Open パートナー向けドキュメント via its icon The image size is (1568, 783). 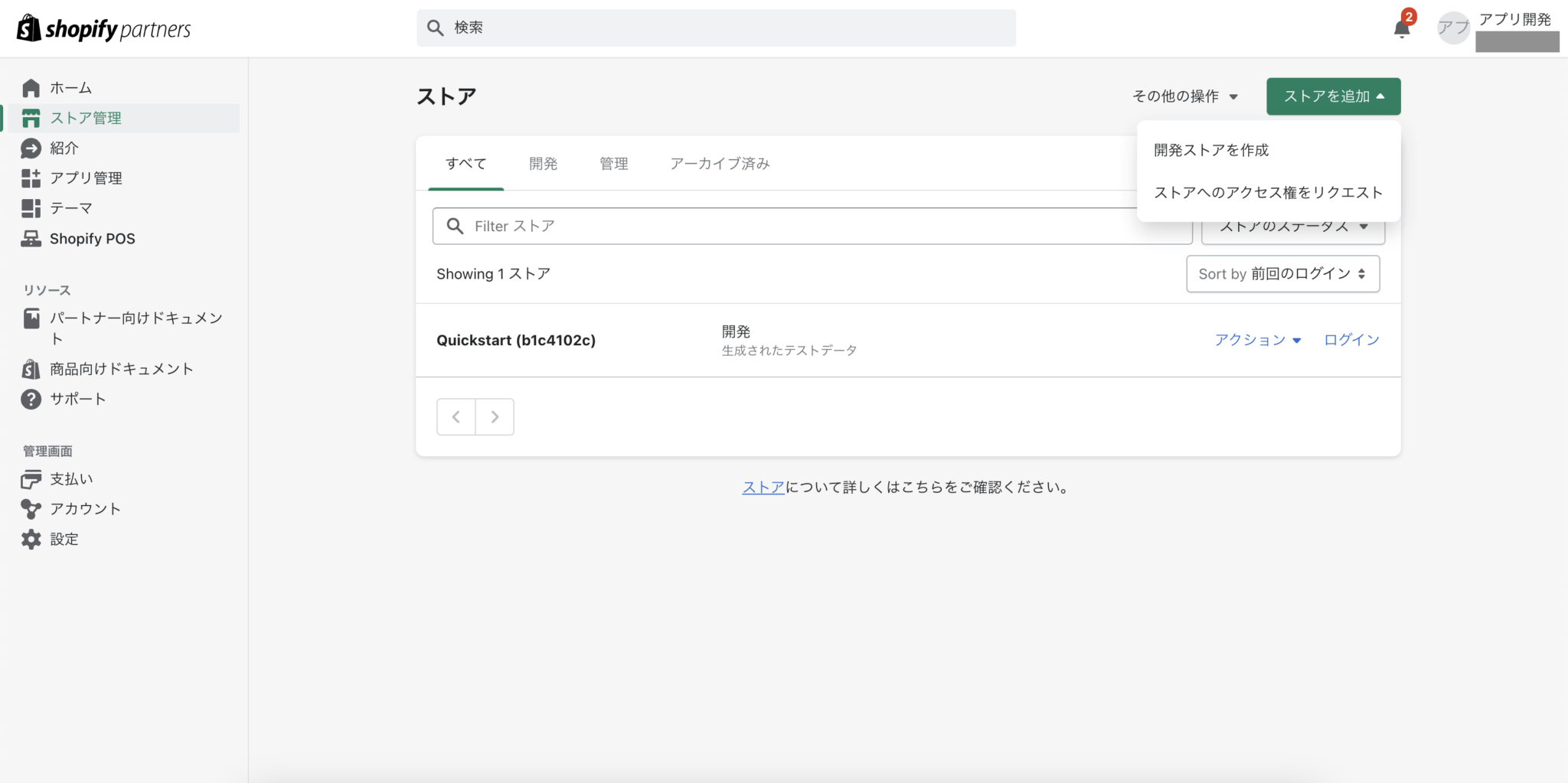(x=31, y=318)
